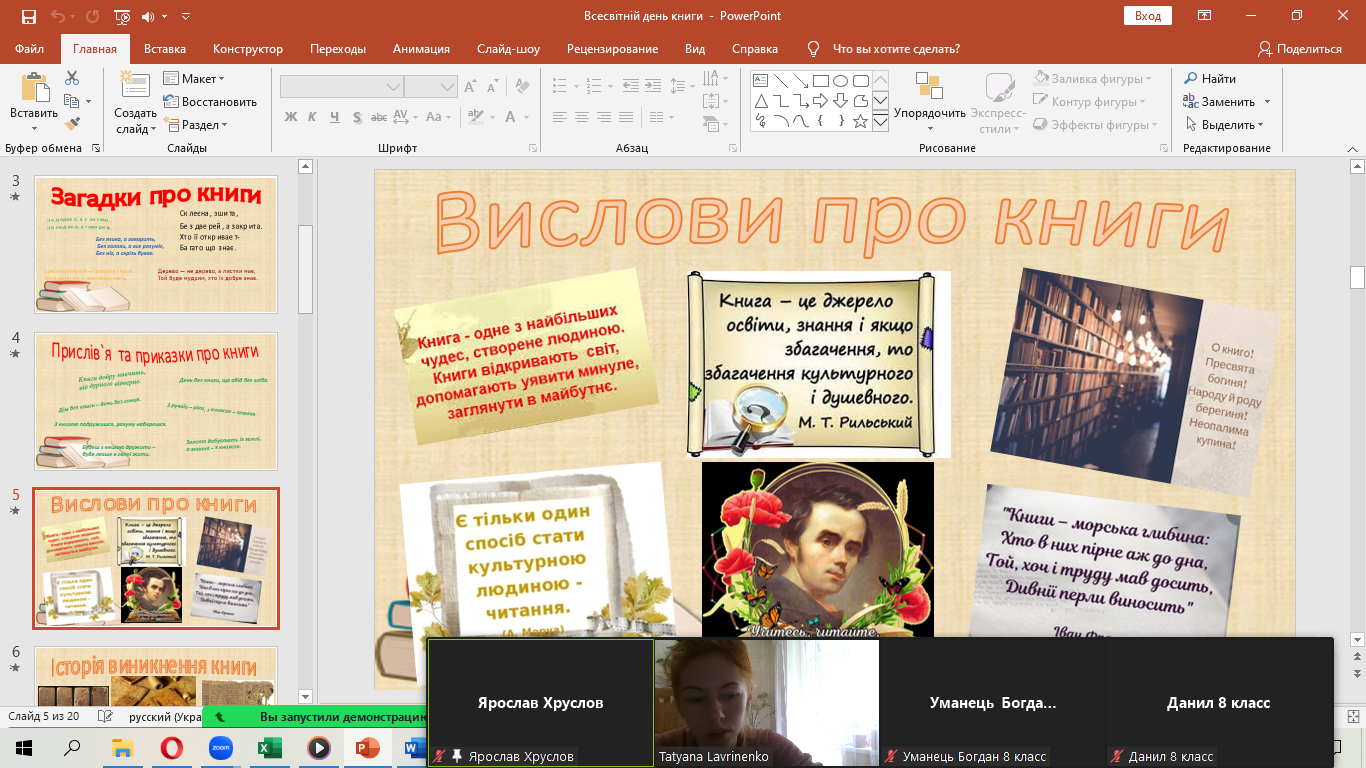Align text right in Абзац group
Screen dimensions: 1366x768
(606, 117)
